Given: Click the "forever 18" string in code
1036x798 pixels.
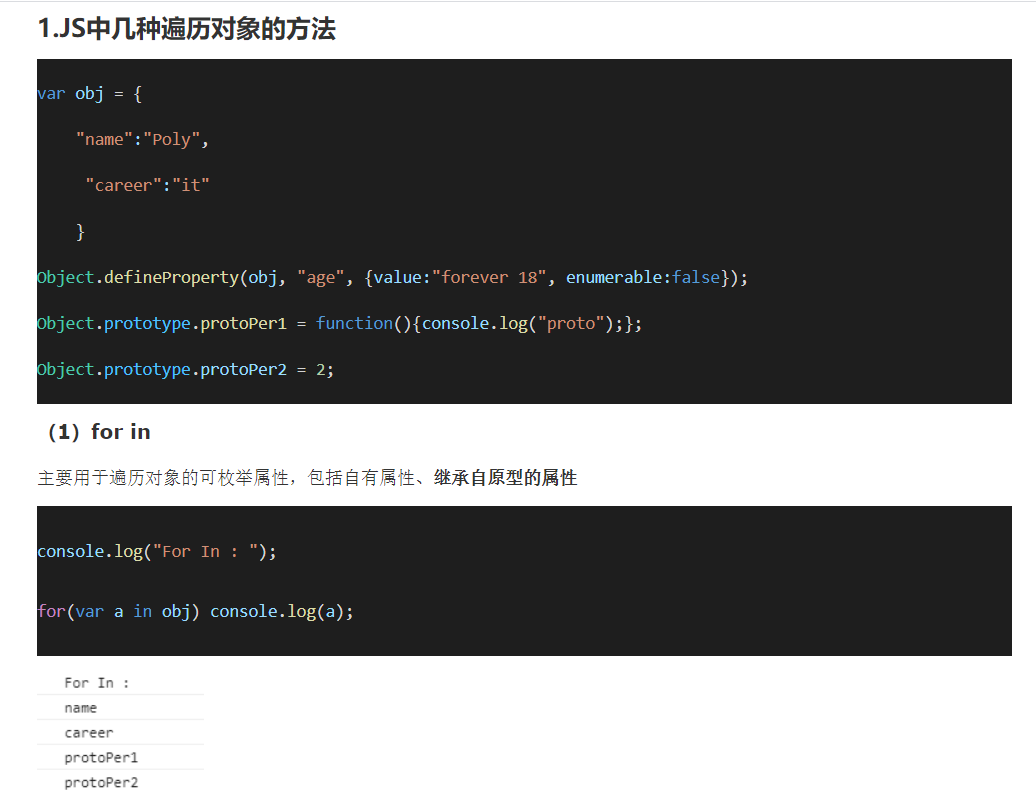Looking at the screenshot, I should pos(490,277).
